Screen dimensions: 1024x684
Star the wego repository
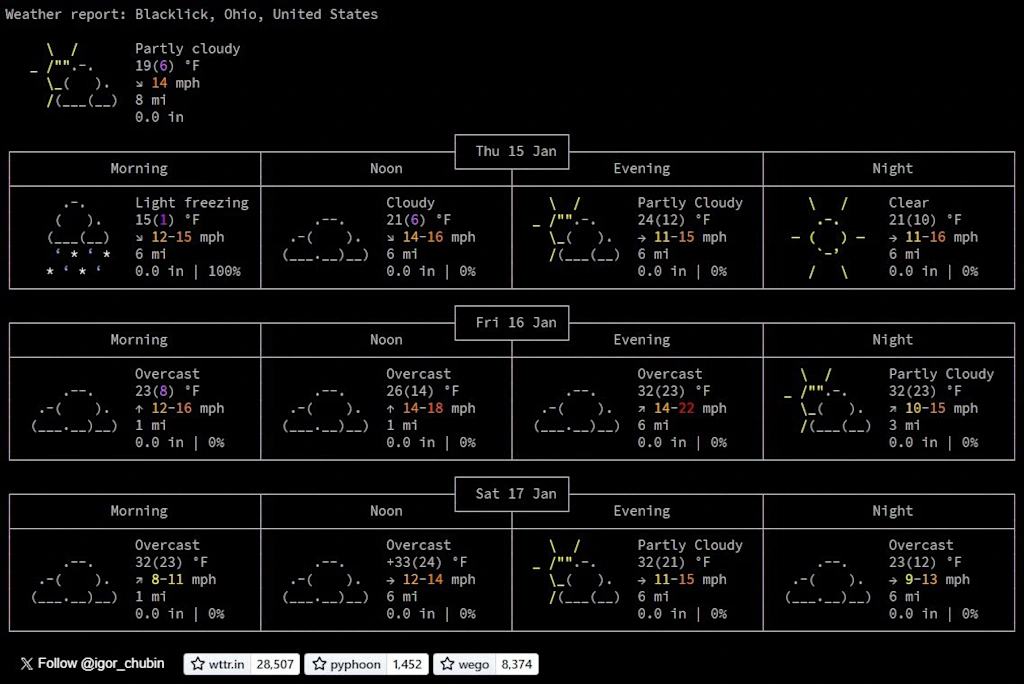pos(465,664)
